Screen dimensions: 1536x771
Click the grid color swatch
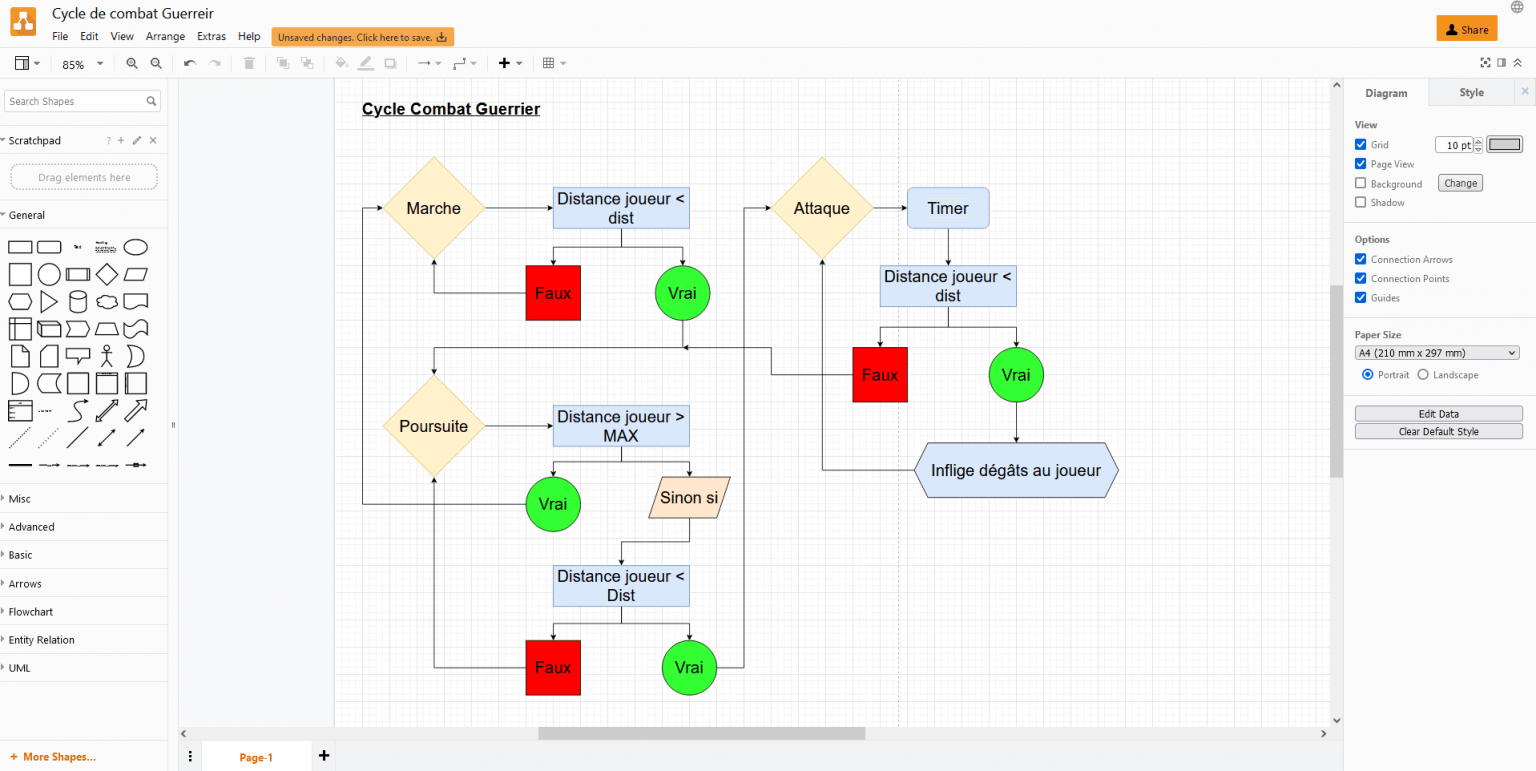[1504, 144]
